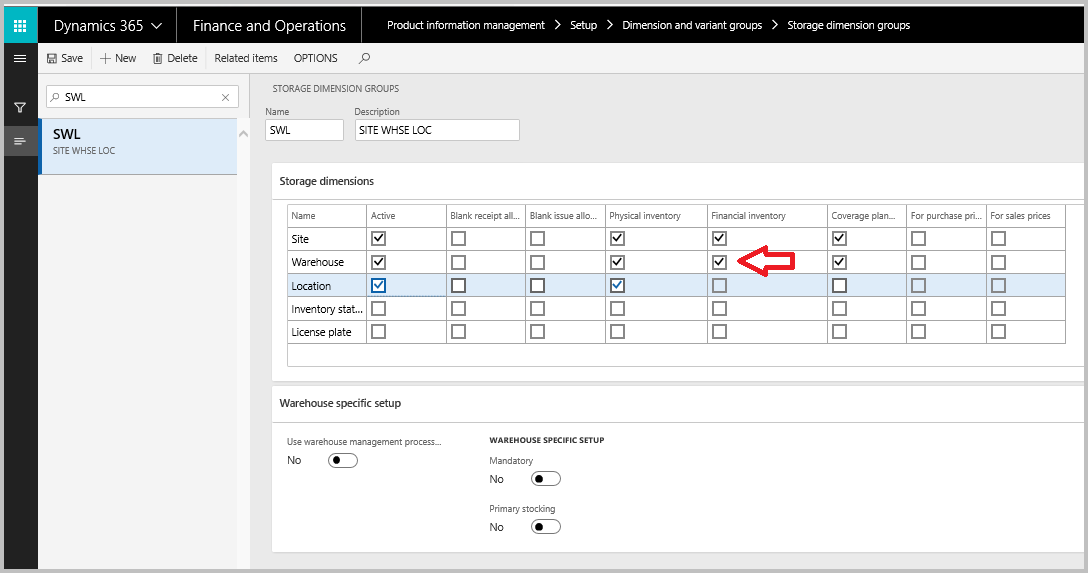Viewport: 1088px width, 573px height.
Task: Collapse the Warehouse specific setup section header
Action: [x=340, y=403]
